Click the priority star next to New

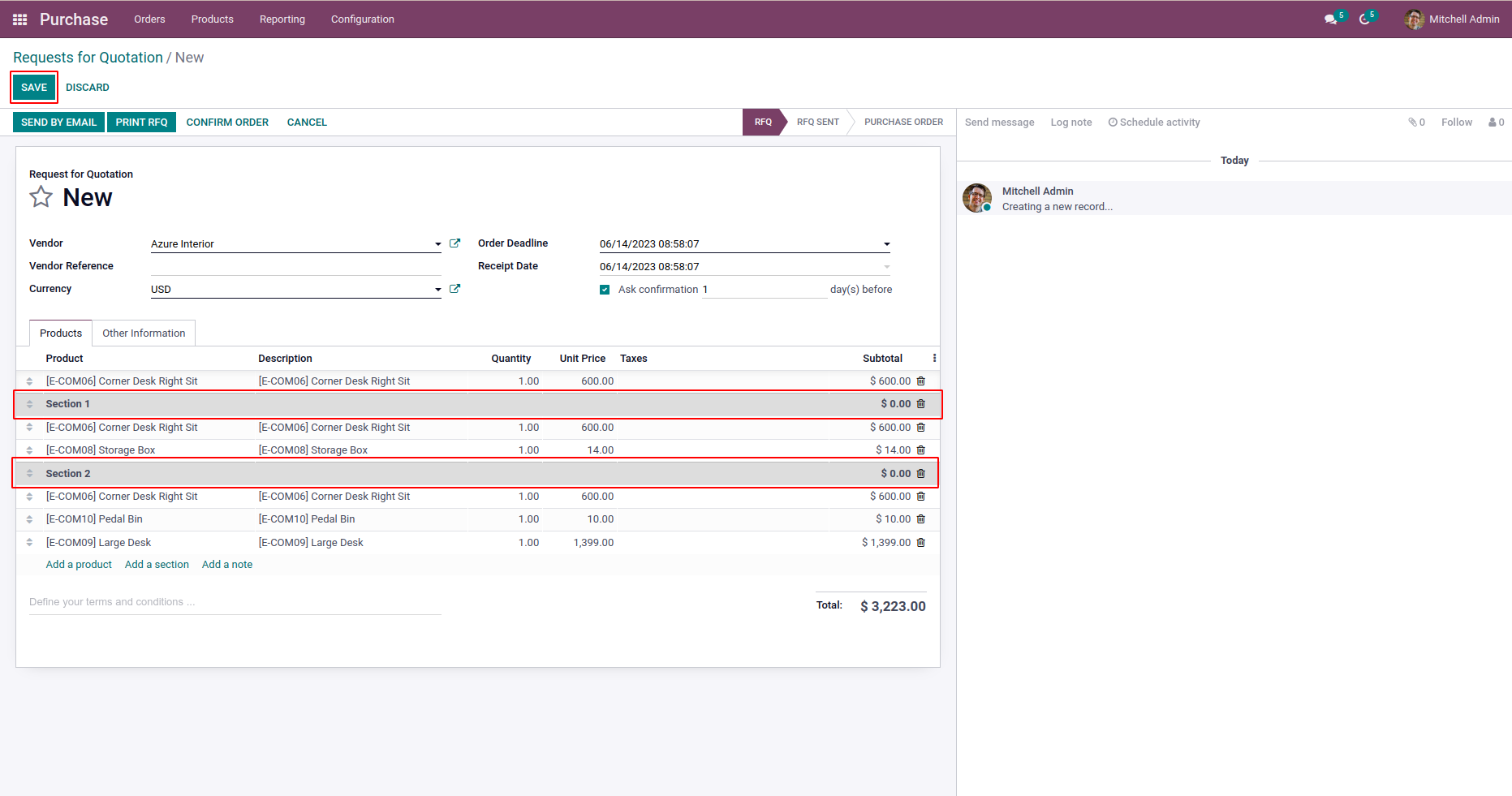41,197
